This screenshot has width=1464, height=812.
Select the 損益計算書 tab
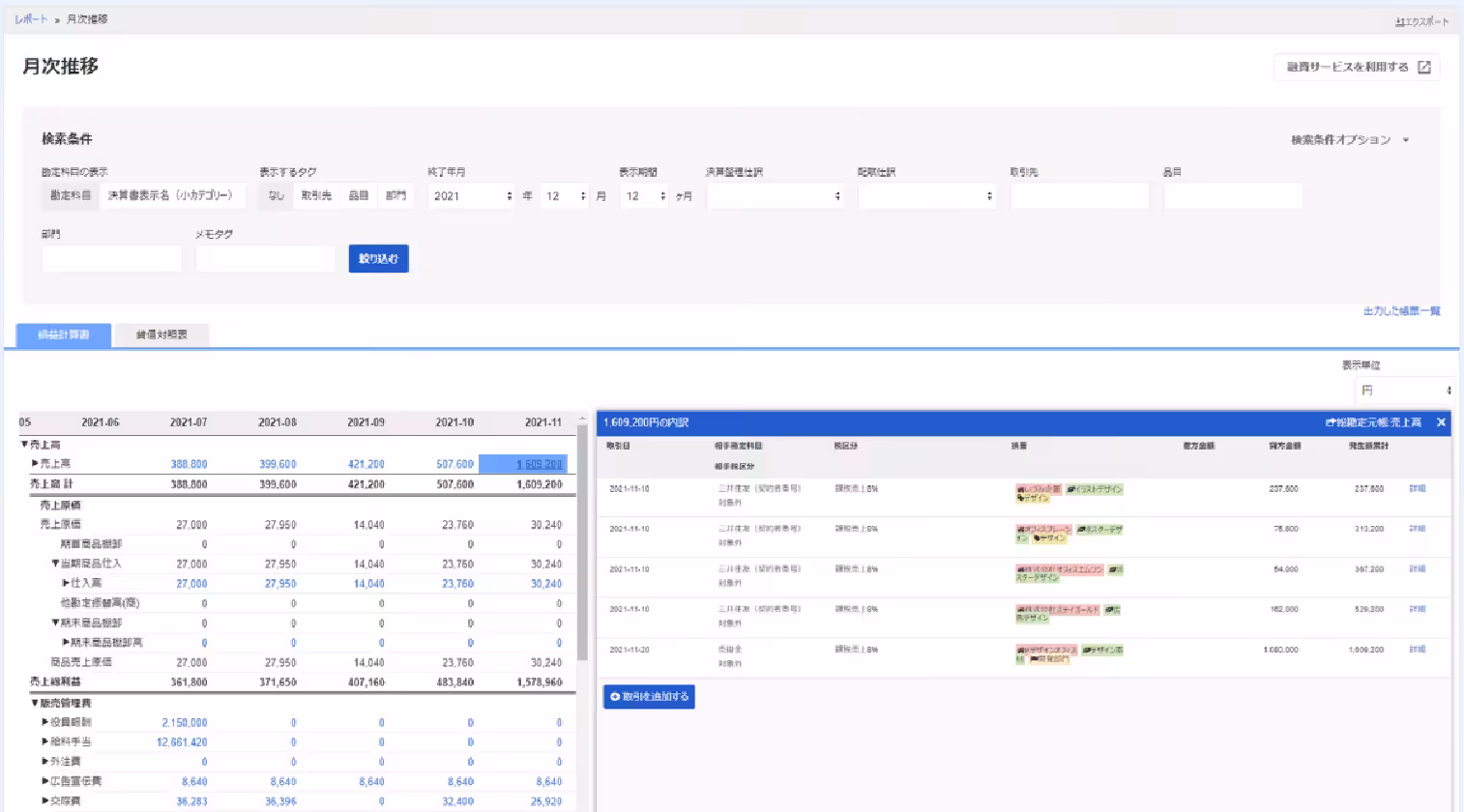[64, 334]
